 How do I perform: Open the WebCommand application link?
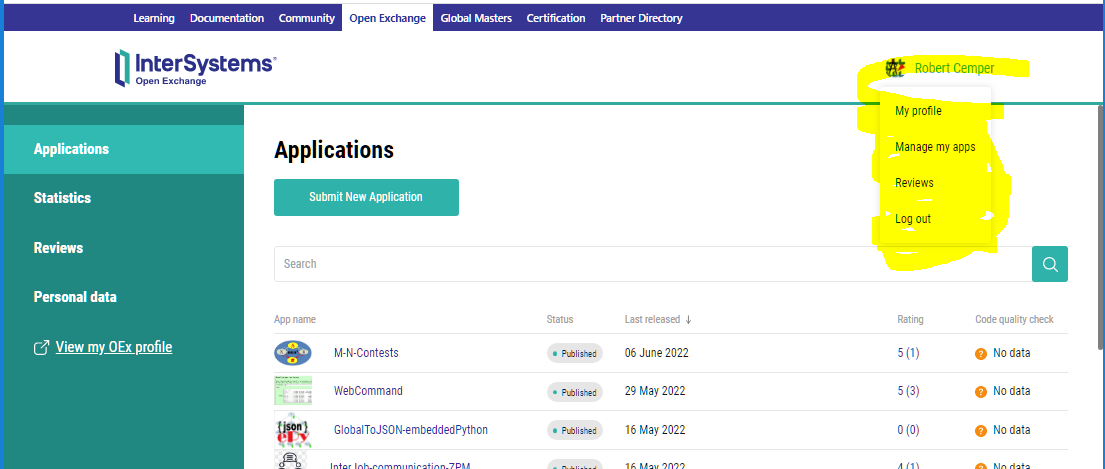368,392
